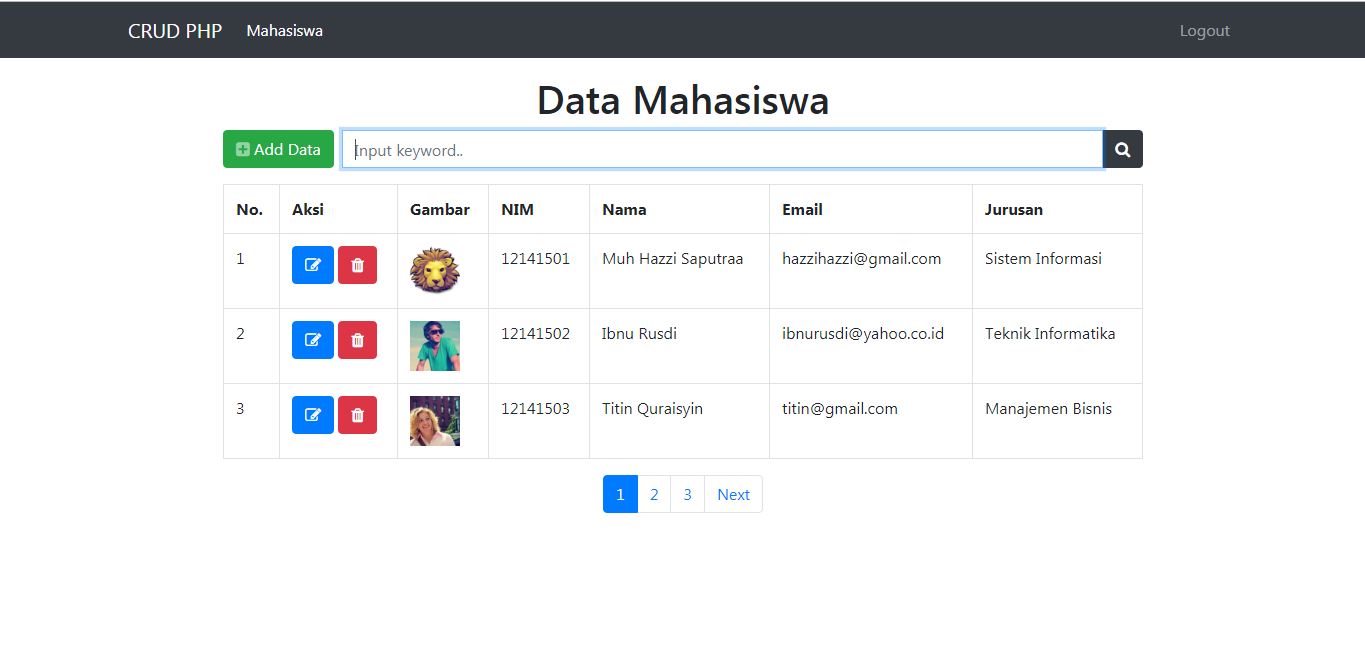Click trash icon for Ibnu Rusdi
The width and height of the screenshot is (1365, 658).
[x=357, y=340]
